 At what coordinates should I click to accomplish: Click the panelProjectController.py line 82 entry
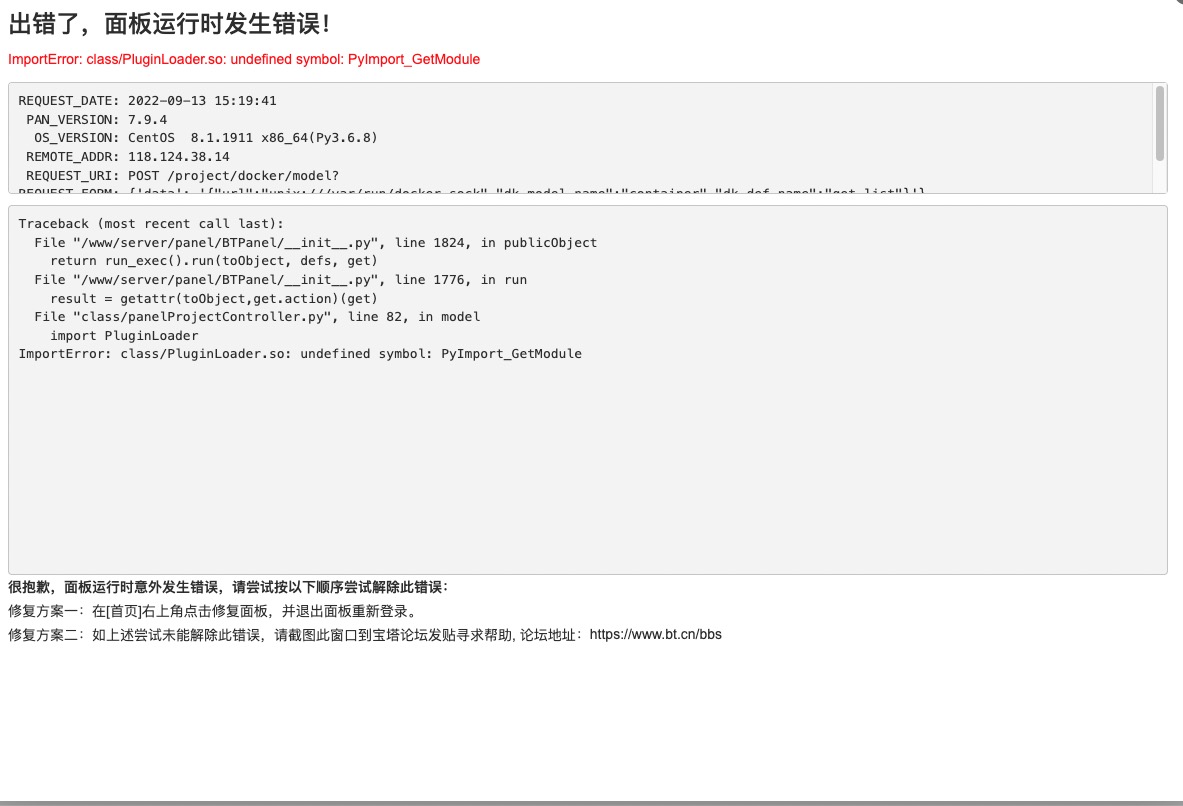pyautogui.click(x=257, y=317)
